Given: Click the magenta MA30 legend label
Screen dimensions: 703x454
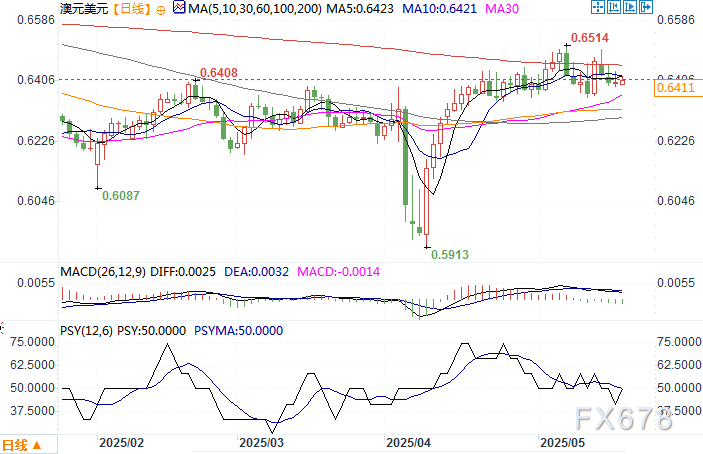Looking at the screenshot, I should tap(502, 9).
